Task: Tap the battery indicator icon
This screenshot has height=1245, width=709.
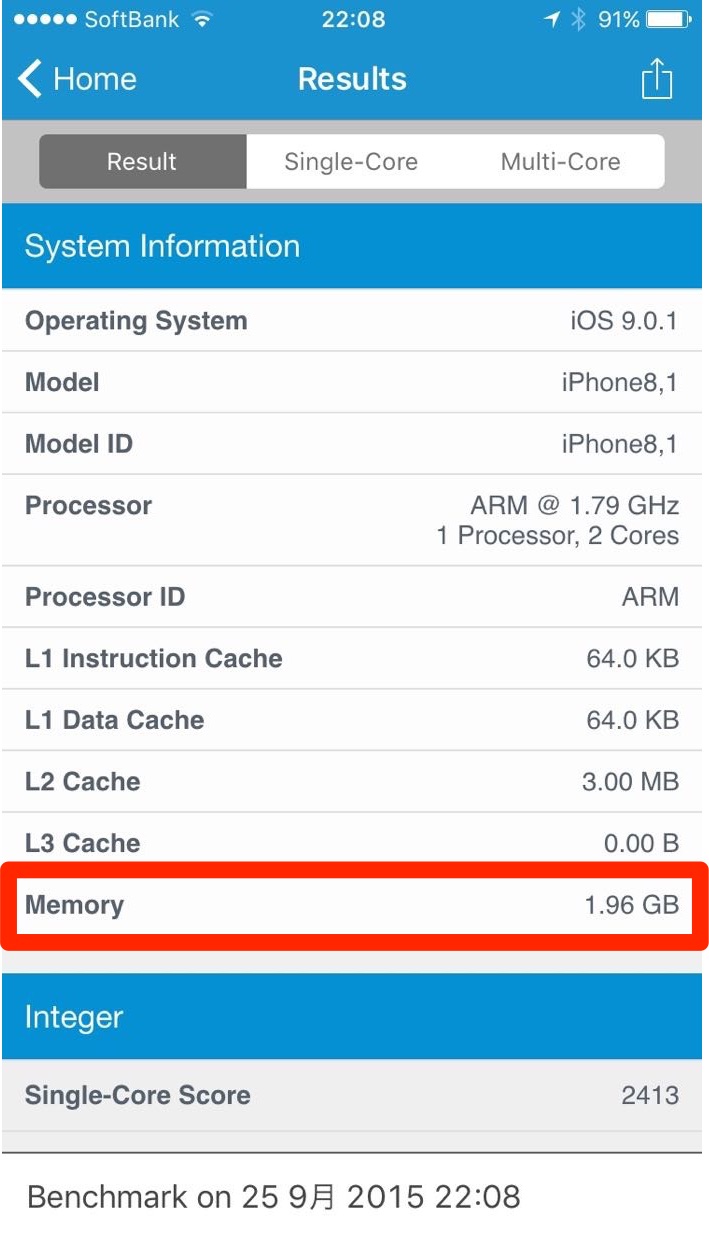Action: click(667, 19)
